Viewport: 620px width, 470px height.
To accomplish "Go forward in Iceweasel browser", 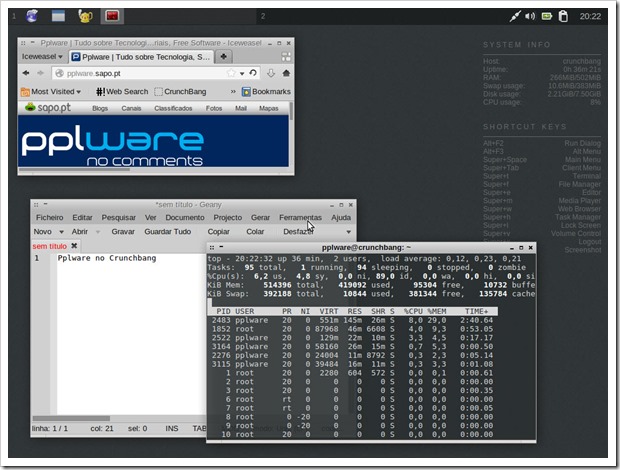I will pyautogui.click(x=40, y=73).
